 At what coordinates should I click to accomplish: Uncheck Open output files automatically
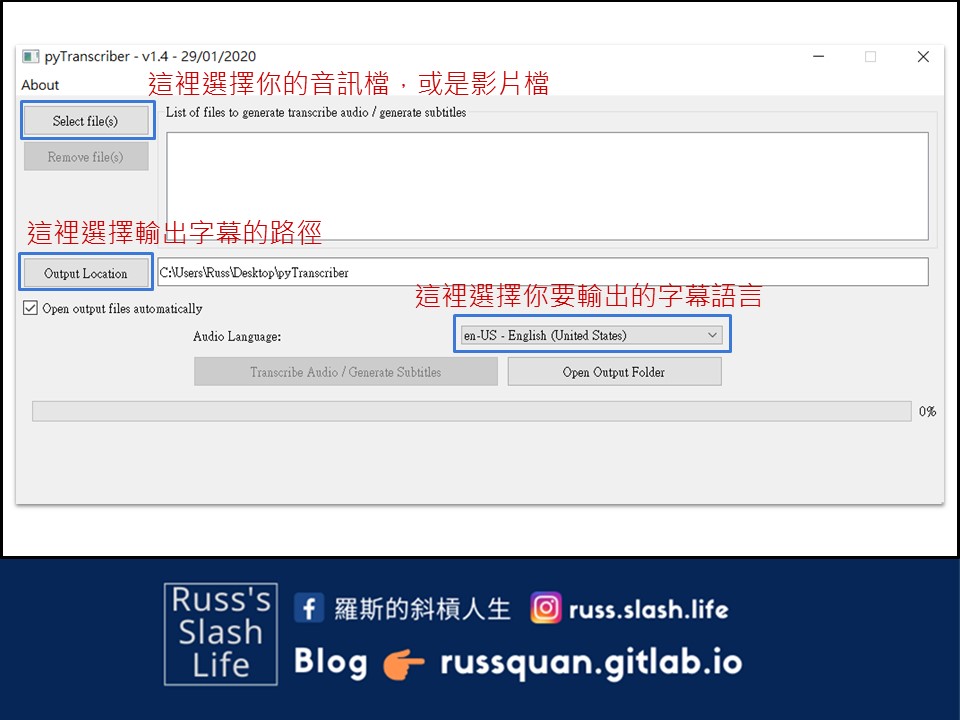click(x=31, y=309)
